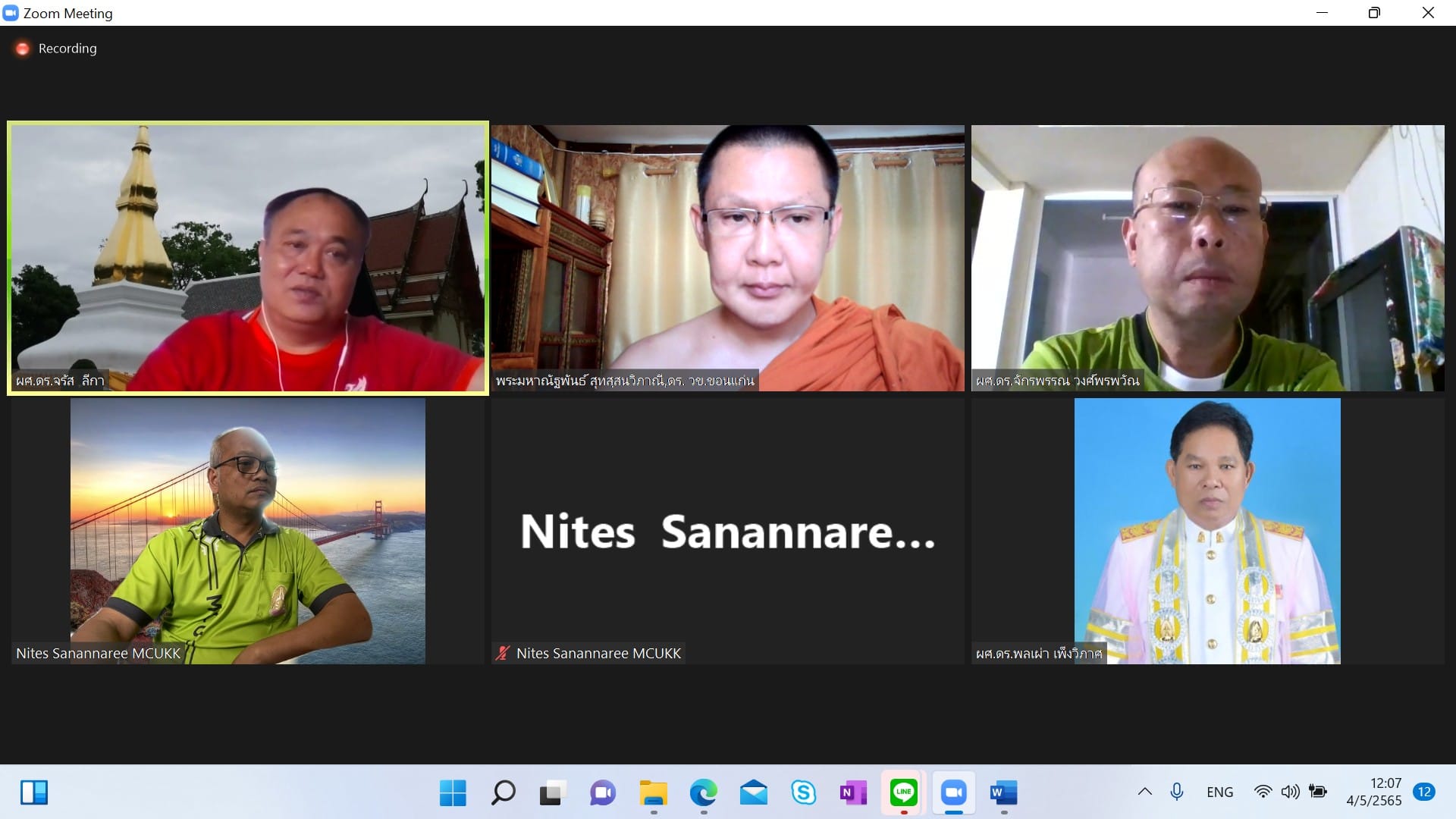Click the muted microphone icon on Nites Sanannaree tile
The image size is (1456, 819).
(x=502, y=653)
